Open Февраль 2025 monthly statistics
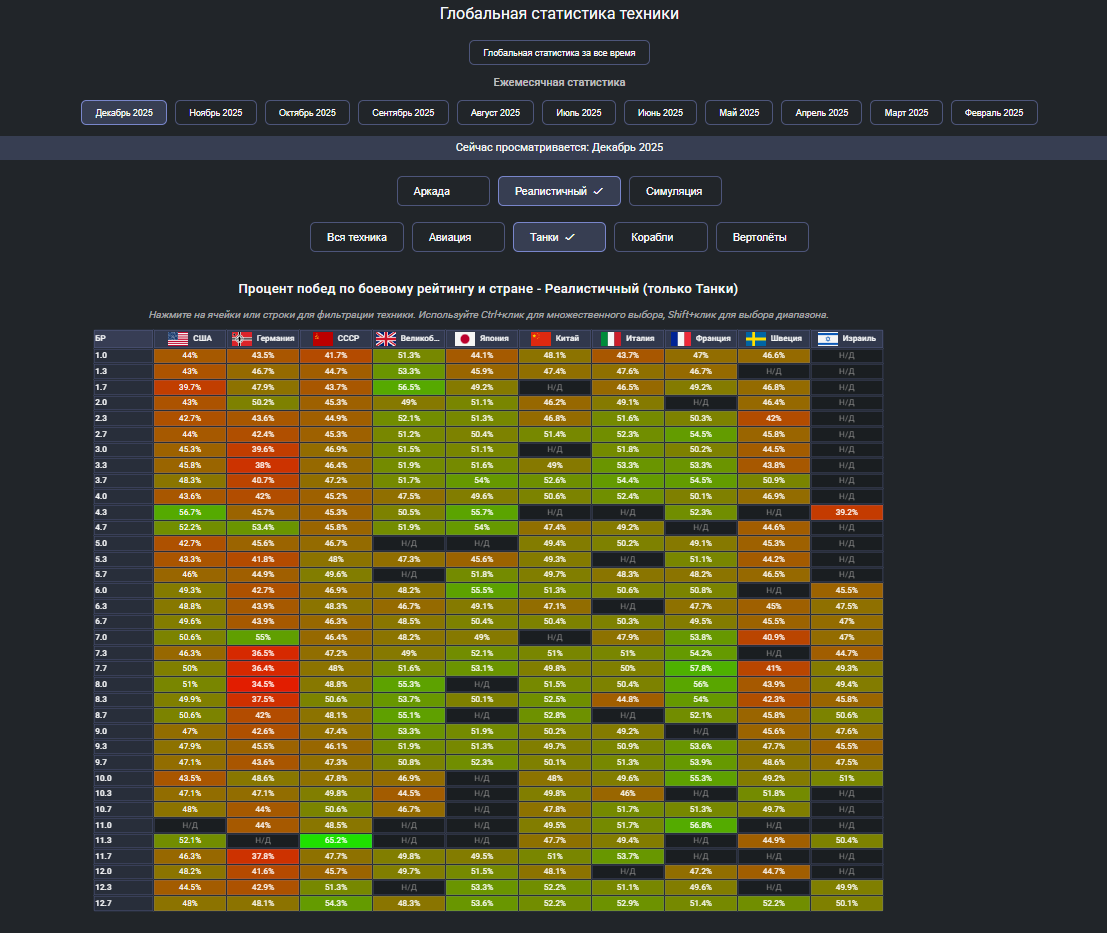 tap(994, 113)
